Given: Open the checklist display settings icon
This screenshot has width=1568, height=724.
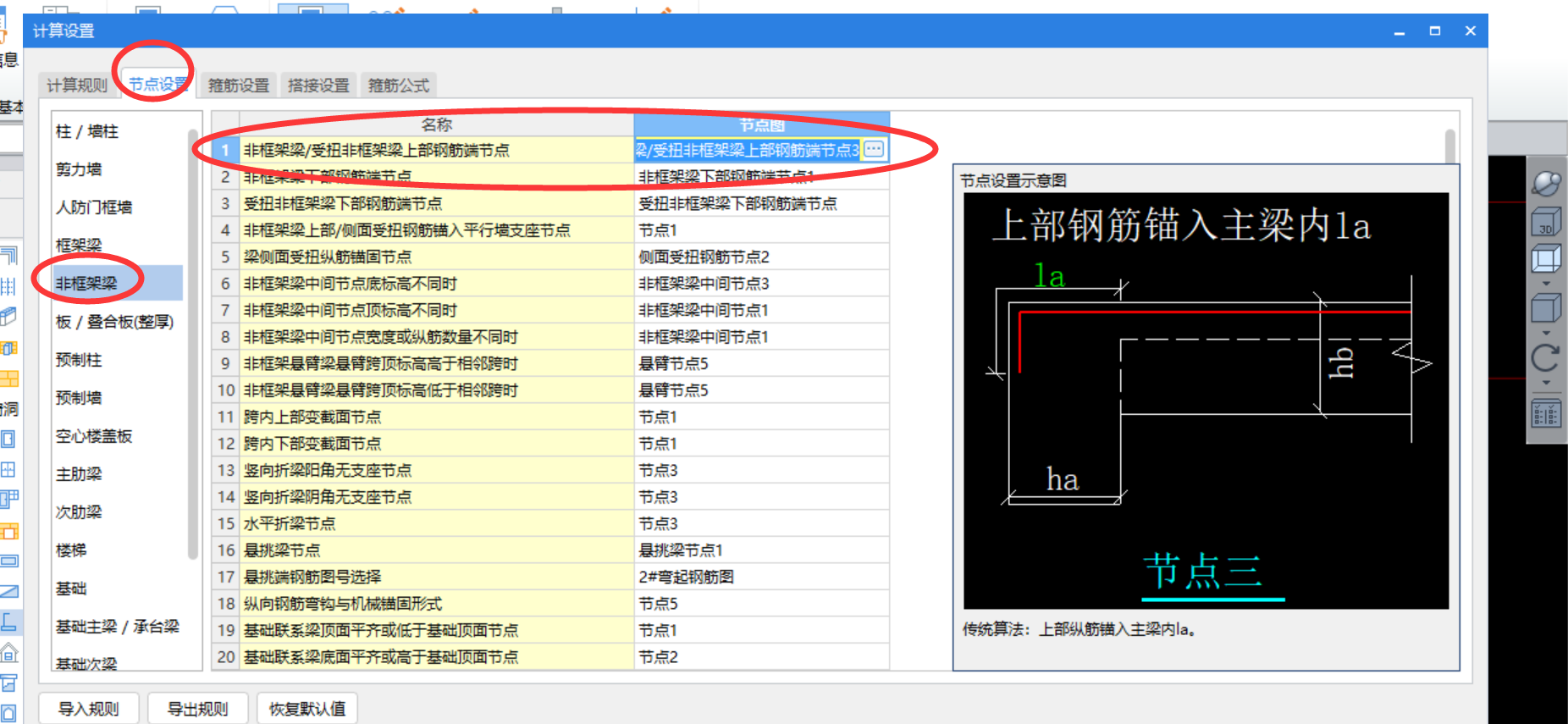Looking at the screenshot, I should [1546, 414].
